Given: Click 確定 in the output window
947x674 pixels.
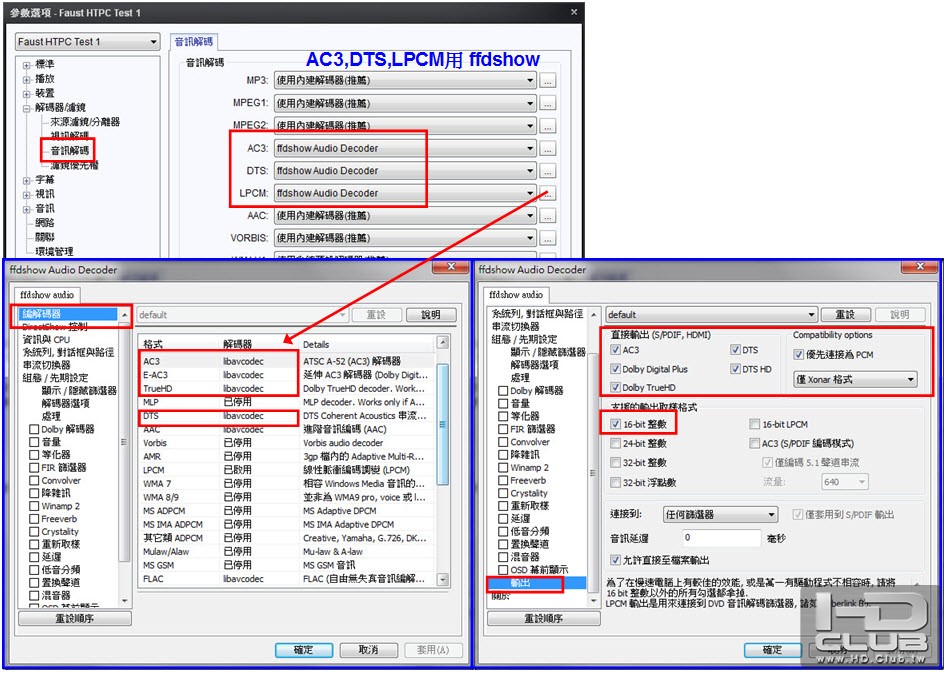Looking at the screenshot, I should 772,650.
